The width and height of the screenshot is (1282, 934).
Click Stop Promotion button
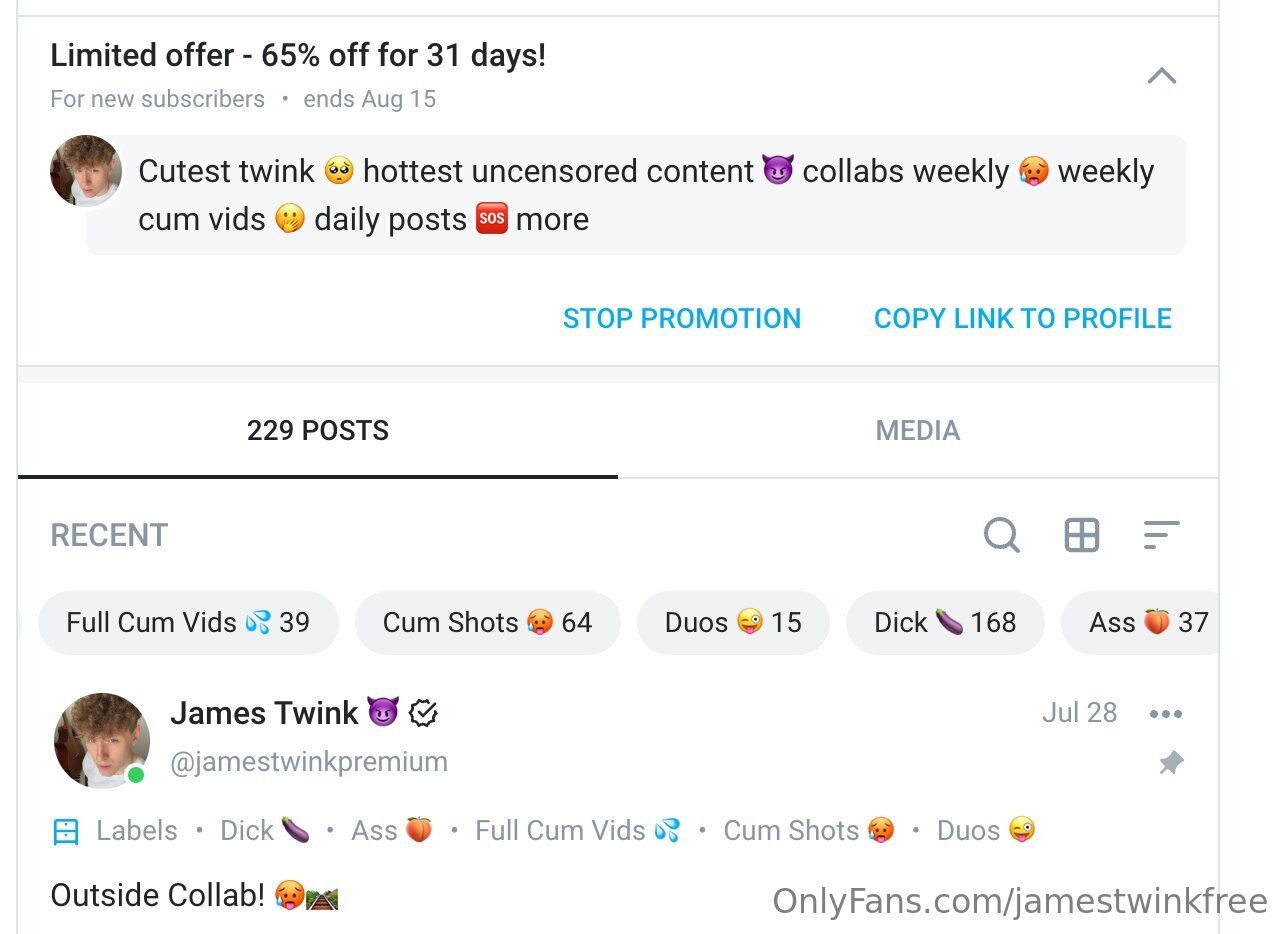pos(681,319)
